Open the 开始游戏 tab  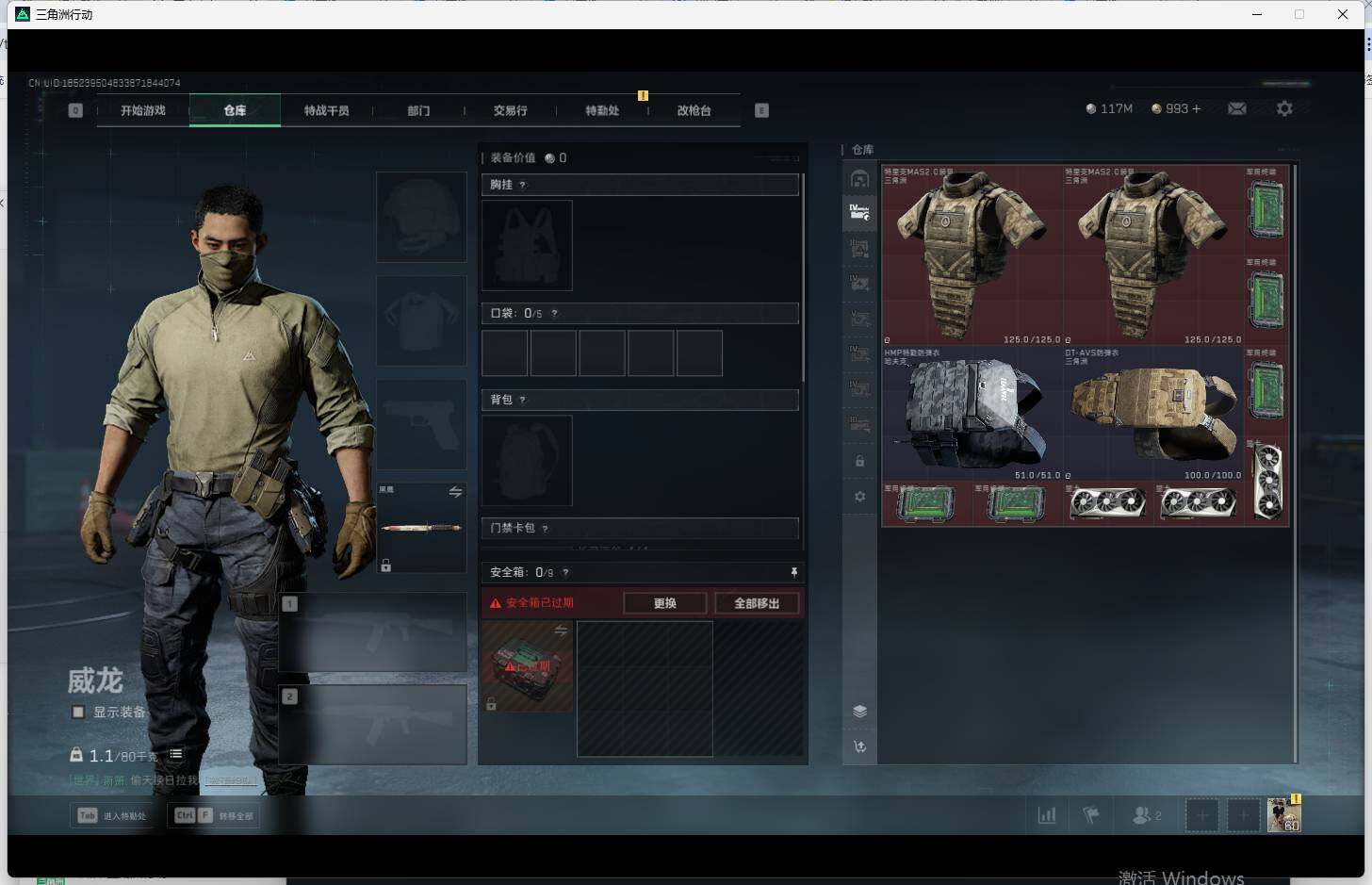pos(142,110)
